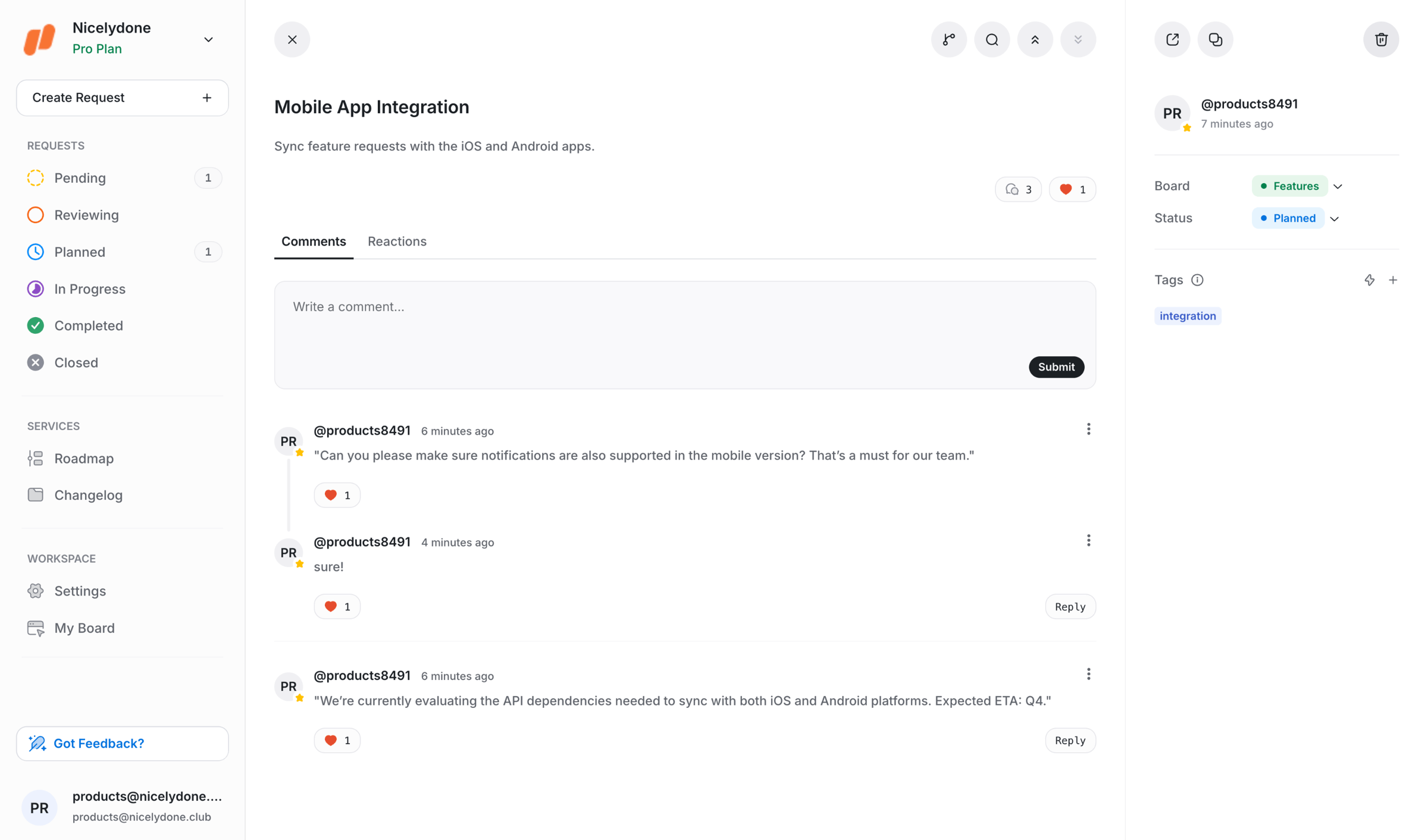This screenshot has width=1428, height=840.
Task: Open workspace Settings
Action: [x=123, y=591]
